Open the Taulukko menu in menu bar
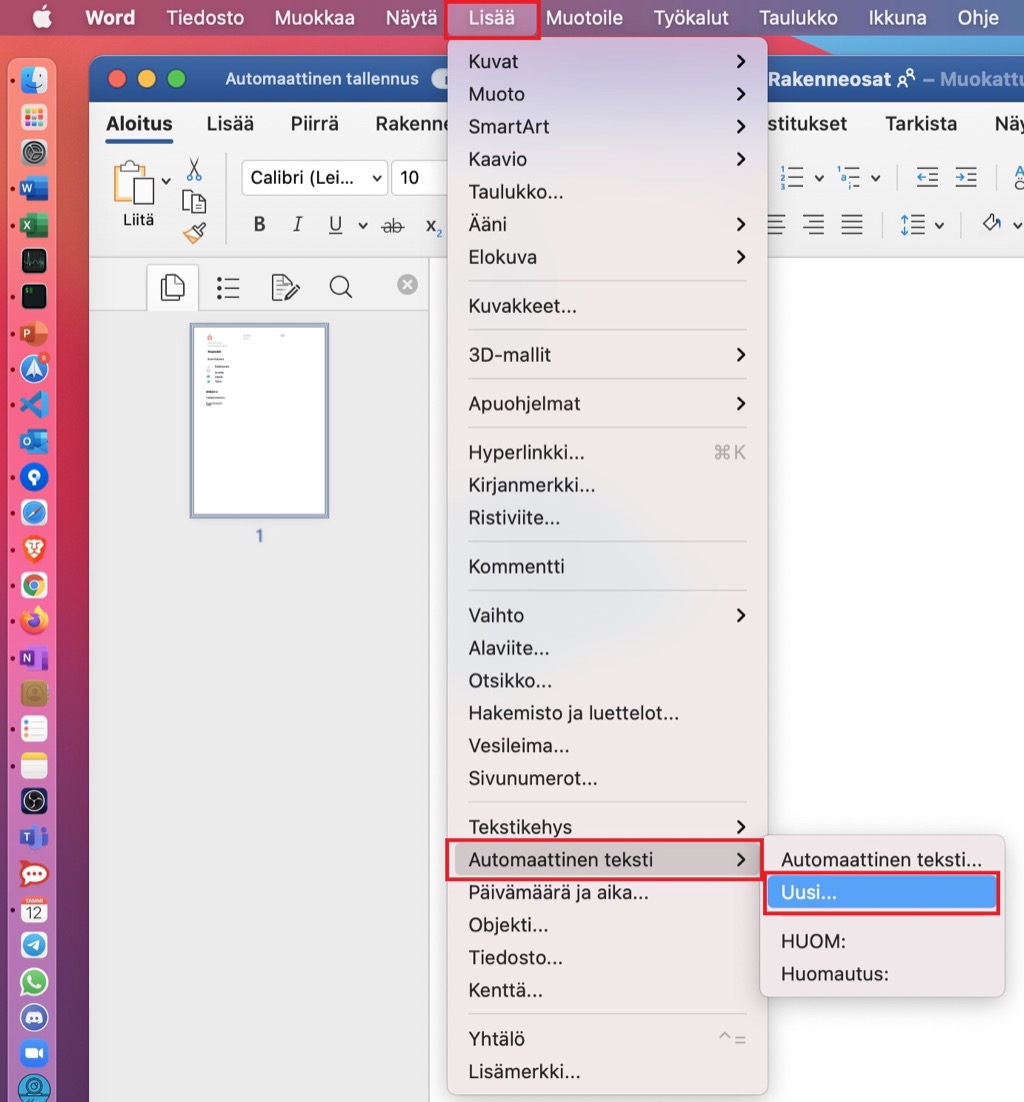 click(798, 18)
